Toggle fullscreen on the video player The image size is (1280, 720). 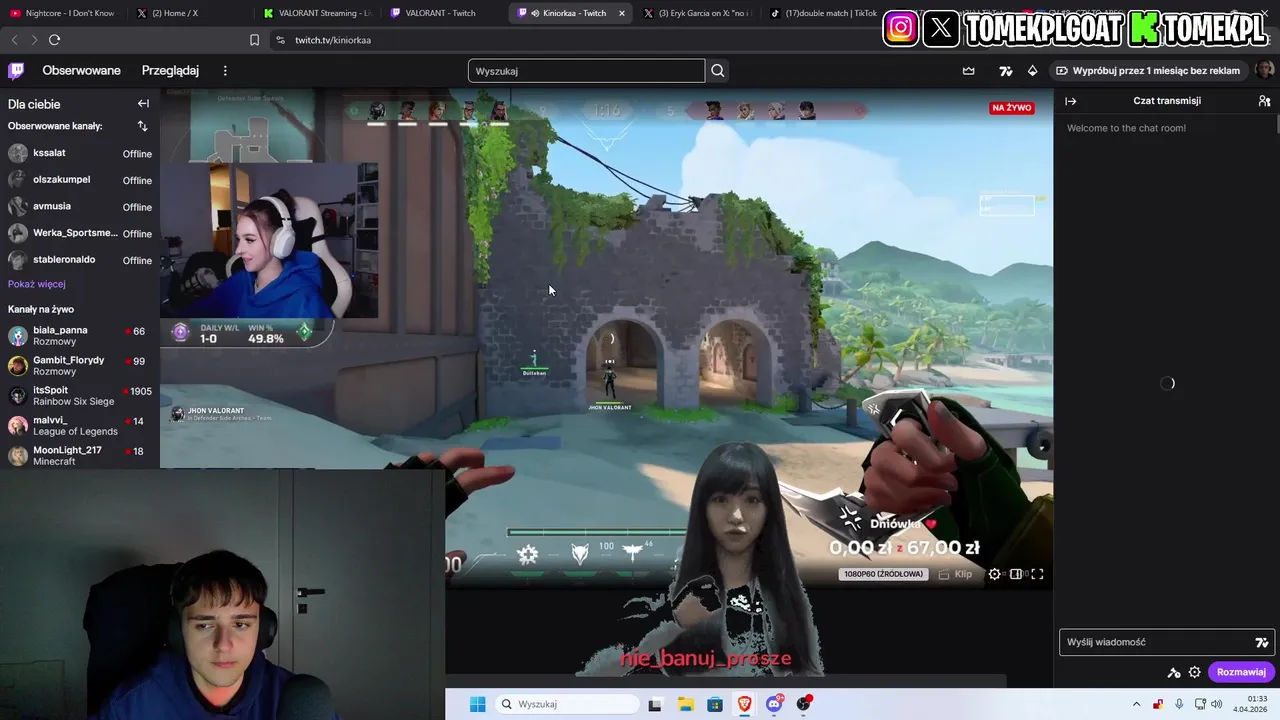[x=1037, y=574]
